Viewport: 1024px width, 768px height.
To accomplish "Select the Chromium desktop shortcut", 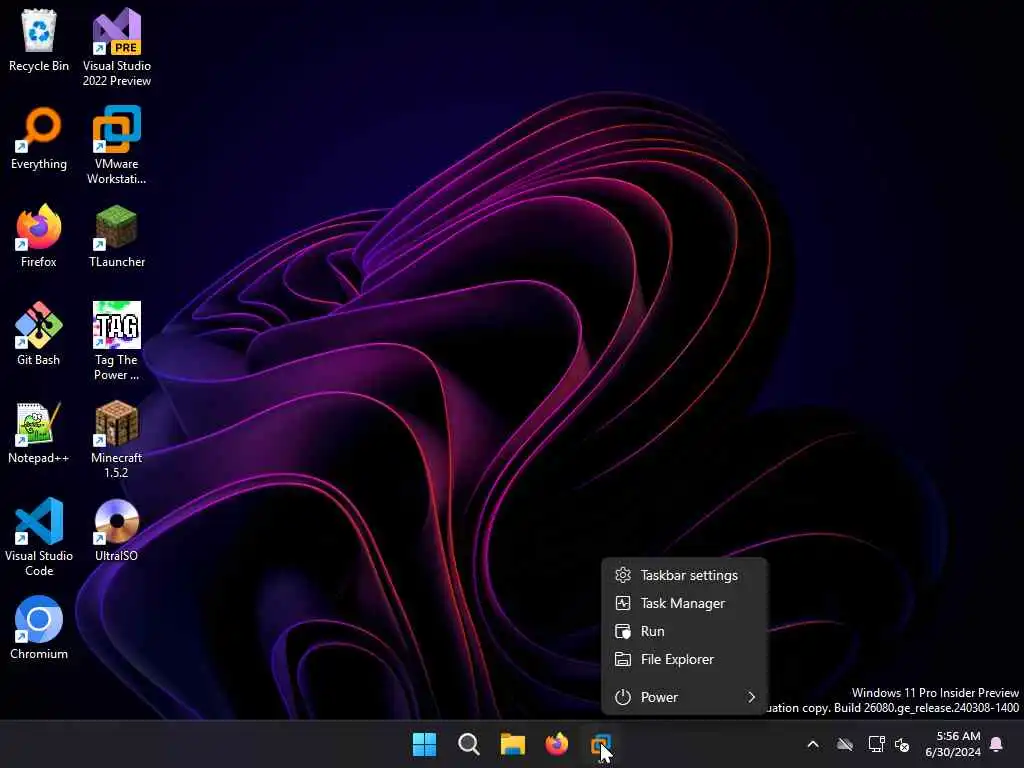I will [39, 628].
